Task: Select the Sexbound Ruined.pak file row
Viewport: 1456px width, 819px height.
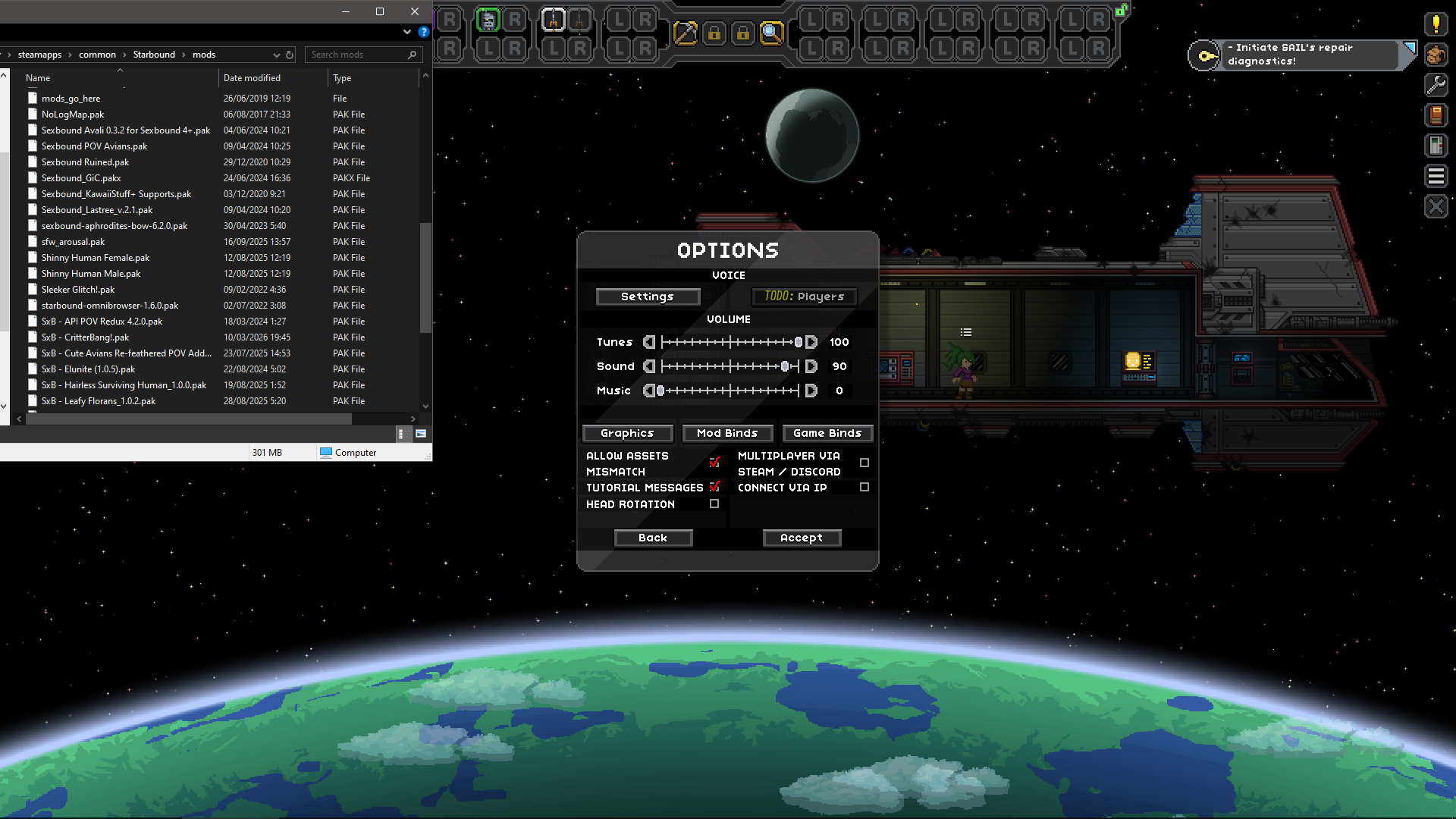Action: click(x=221, y=162)
